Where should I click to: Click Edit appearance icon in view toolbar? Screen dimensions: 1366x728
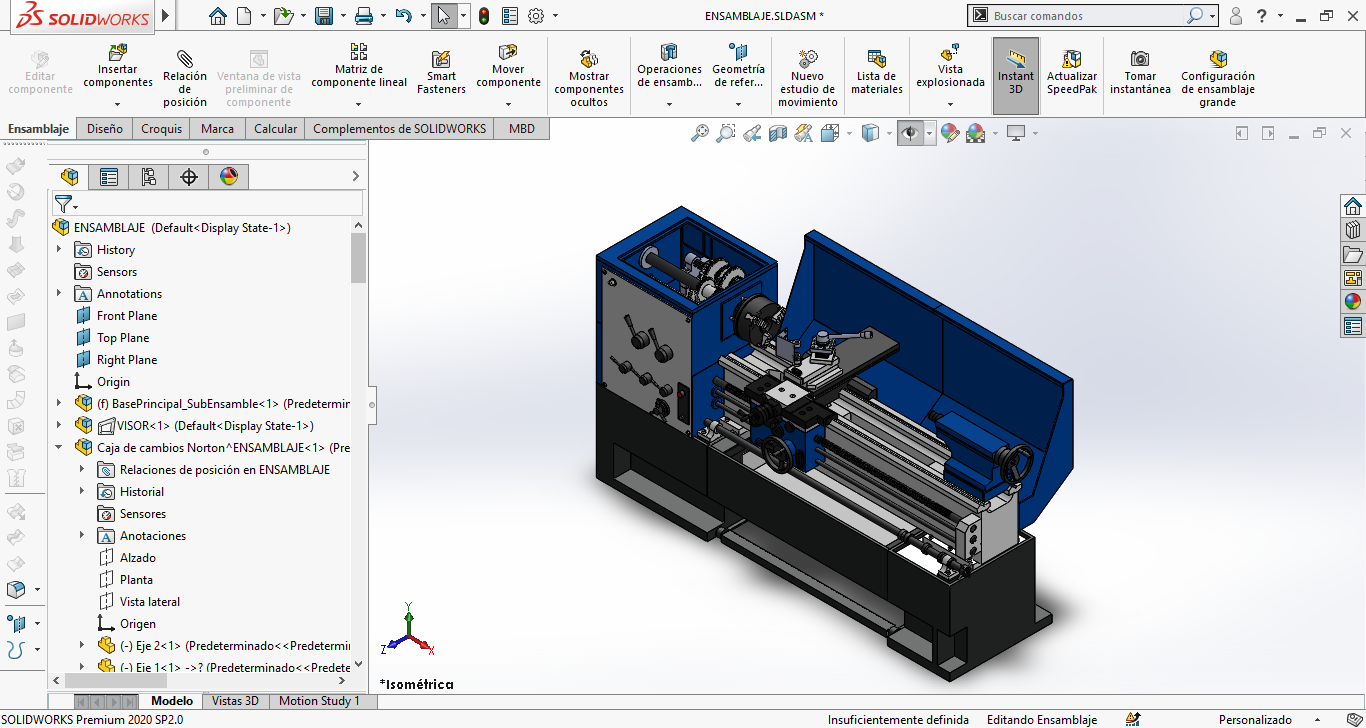tap(950, 133)
